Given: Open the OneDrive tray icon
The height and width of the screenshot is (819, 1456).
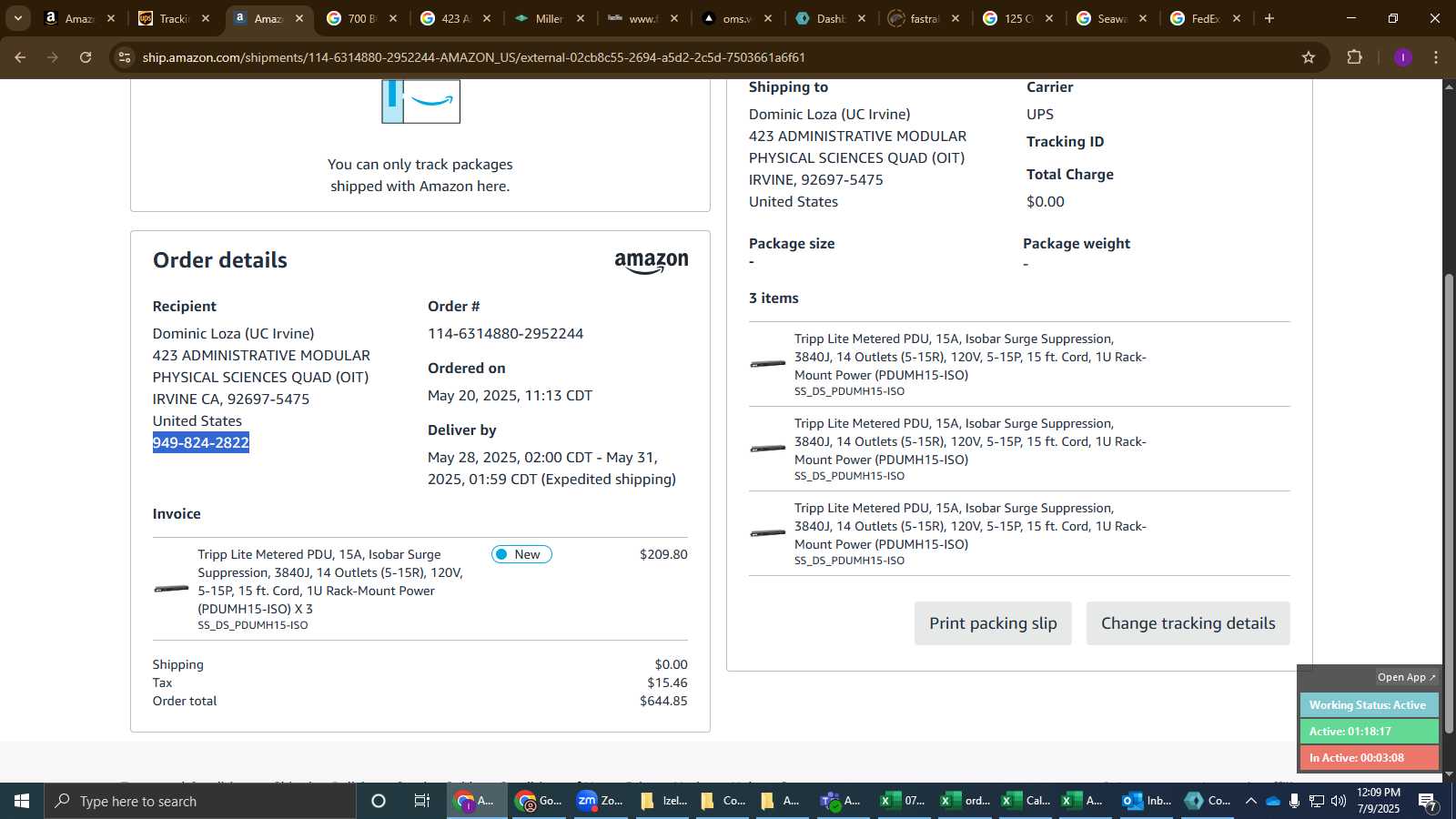Looking at the screenshot, I should [x=1273, y=801].
